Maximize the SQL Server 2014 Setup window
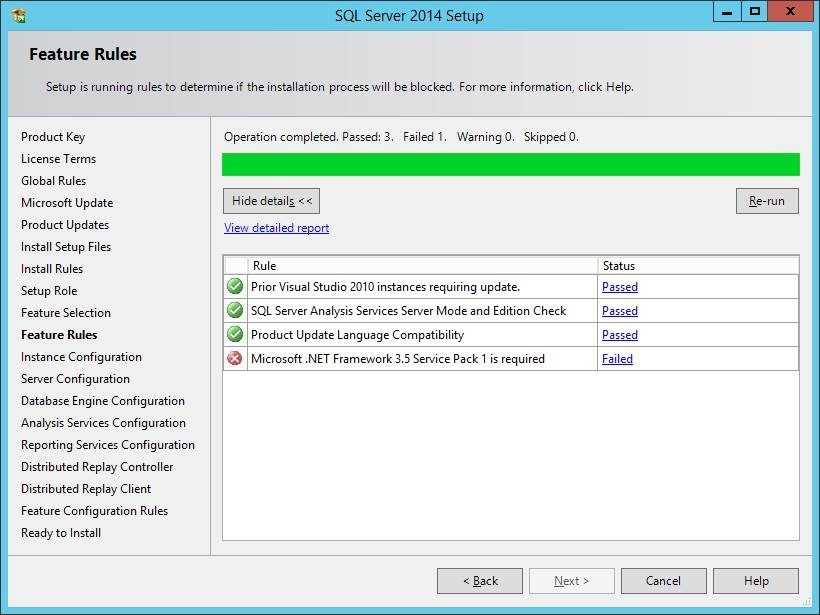Screen dimensions: 820x615 (x=755, y=12)
